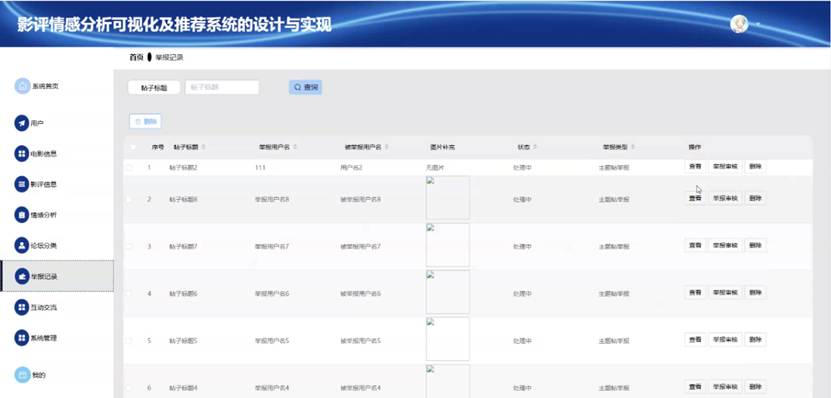The image size is (831, 398).
Task: Click the 用户名2 cell
Action: pos(351,167)
